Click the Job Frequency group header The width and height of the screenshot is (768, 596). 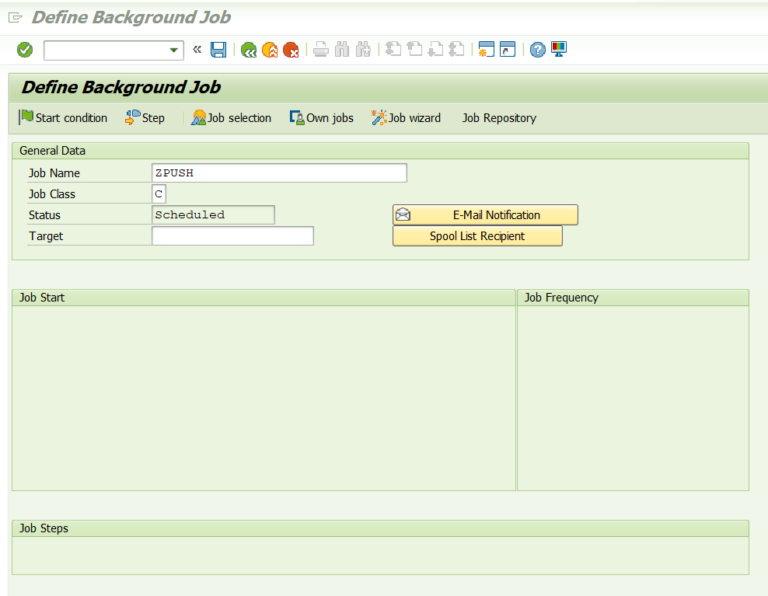[x=633, y=298]
